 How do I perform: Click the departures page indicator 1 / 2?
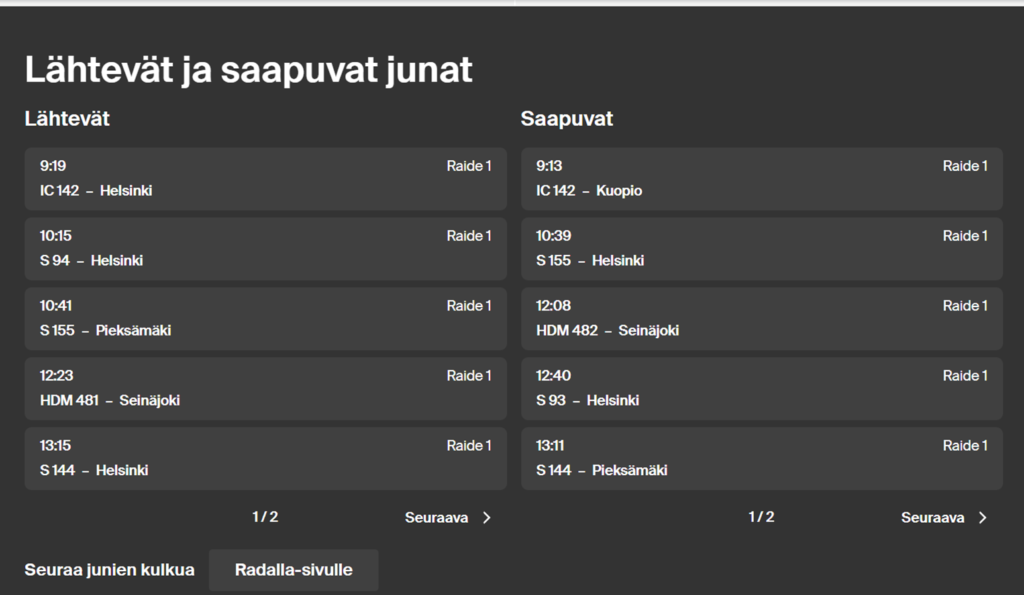click(x=265, y=517)
